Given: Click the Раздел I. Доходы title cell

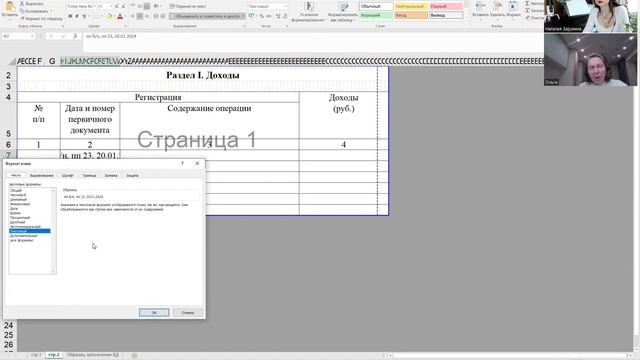Looking at the screenshot, I should (x=202, y=75).
